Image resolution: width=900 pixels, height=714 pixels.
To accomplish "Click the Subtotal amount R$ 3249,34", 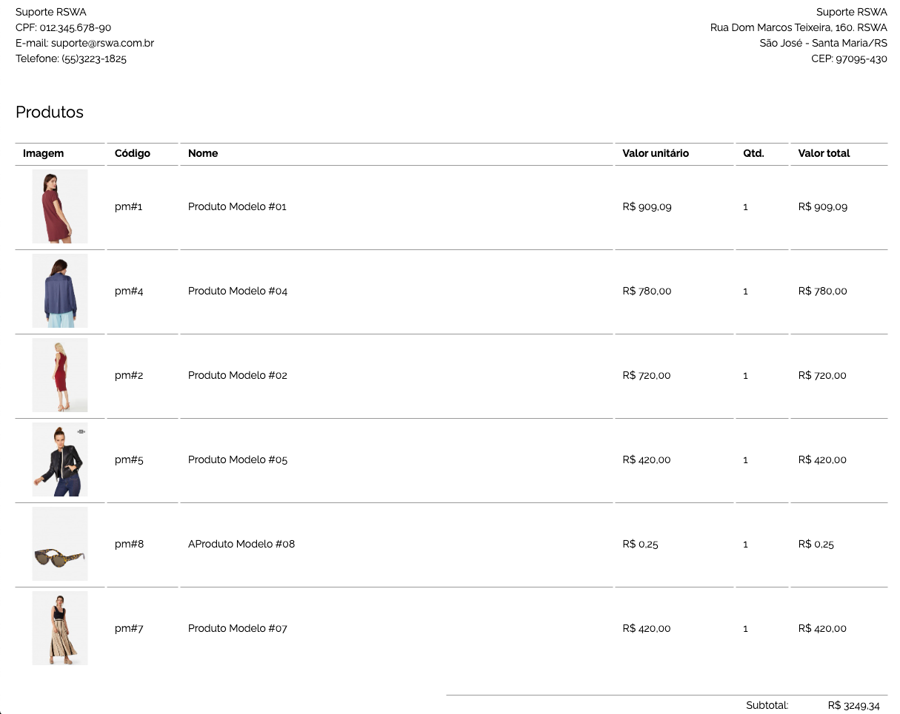I will 853,705.
